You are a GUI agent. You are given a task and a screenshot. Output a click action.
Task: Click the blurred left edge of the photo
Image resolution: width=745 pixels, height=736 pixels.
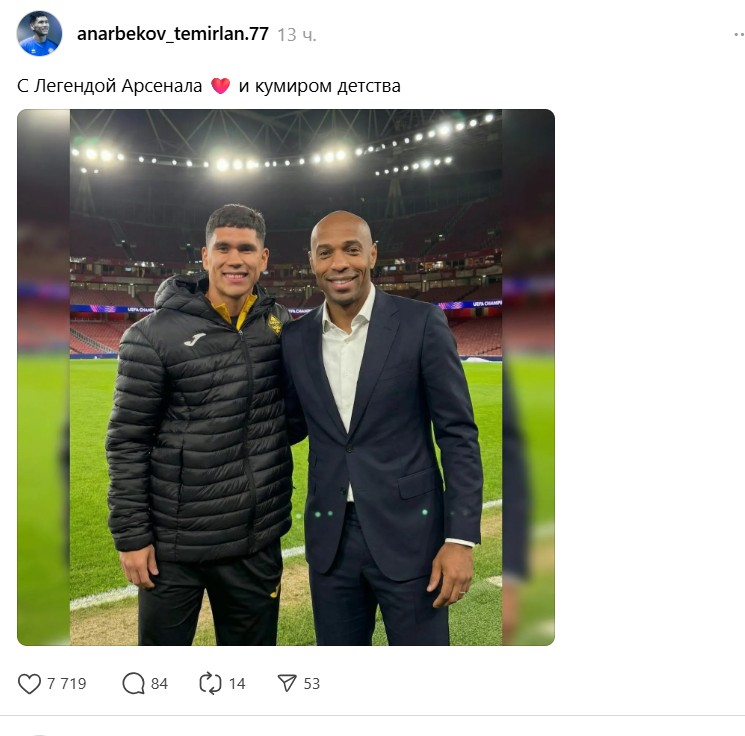pyautogui.click(x=43, y=380)
